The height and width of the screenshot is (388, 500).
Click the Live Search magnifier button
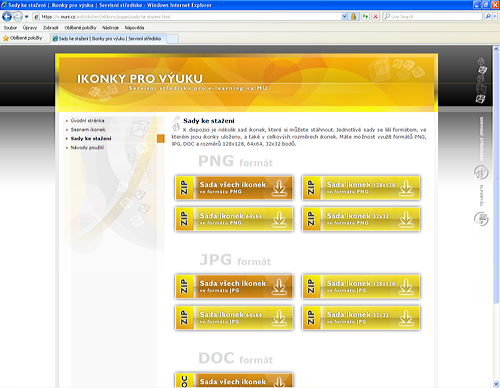[x=488, y=16]
